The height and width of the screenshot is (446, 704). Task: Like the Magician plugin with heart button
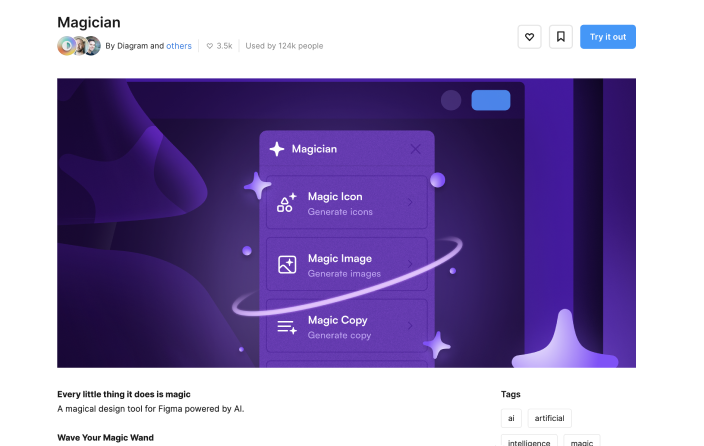(x=529, y=37)
